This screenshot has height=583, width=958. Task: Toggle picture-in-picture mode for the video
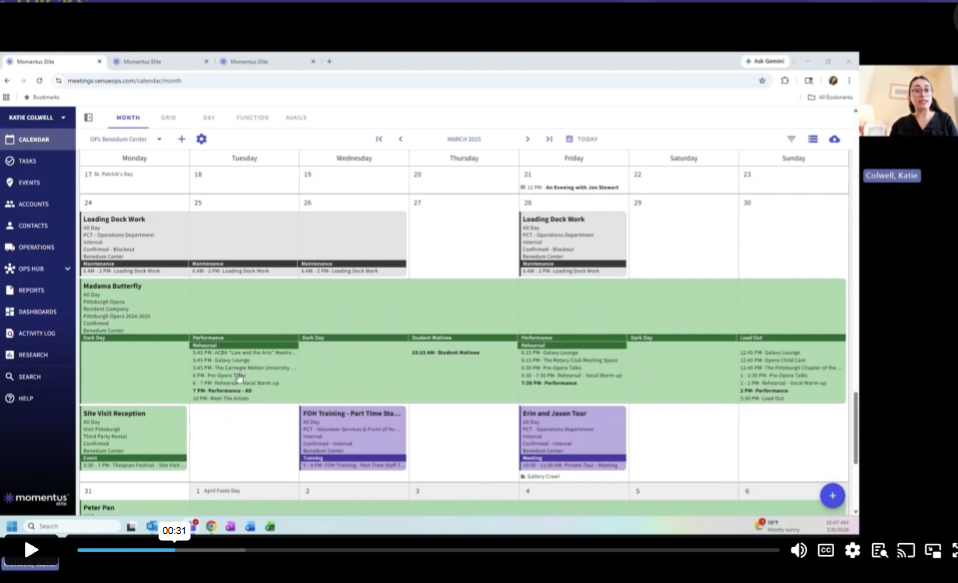[x=932, y=551]
